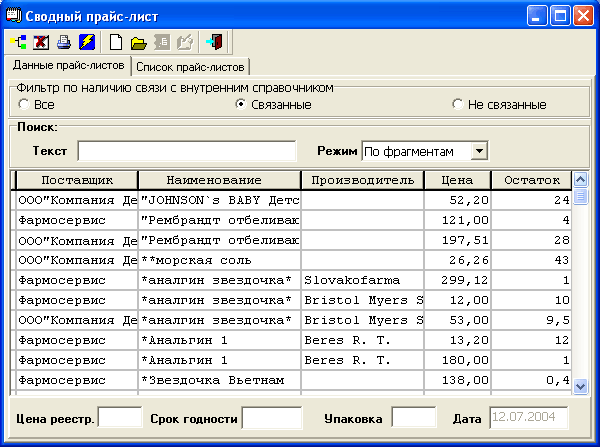Image resolution: width=600 pixels, height=447 pixels.
Task: Click the red X delete toolbar icon
Action: point(41,42)
